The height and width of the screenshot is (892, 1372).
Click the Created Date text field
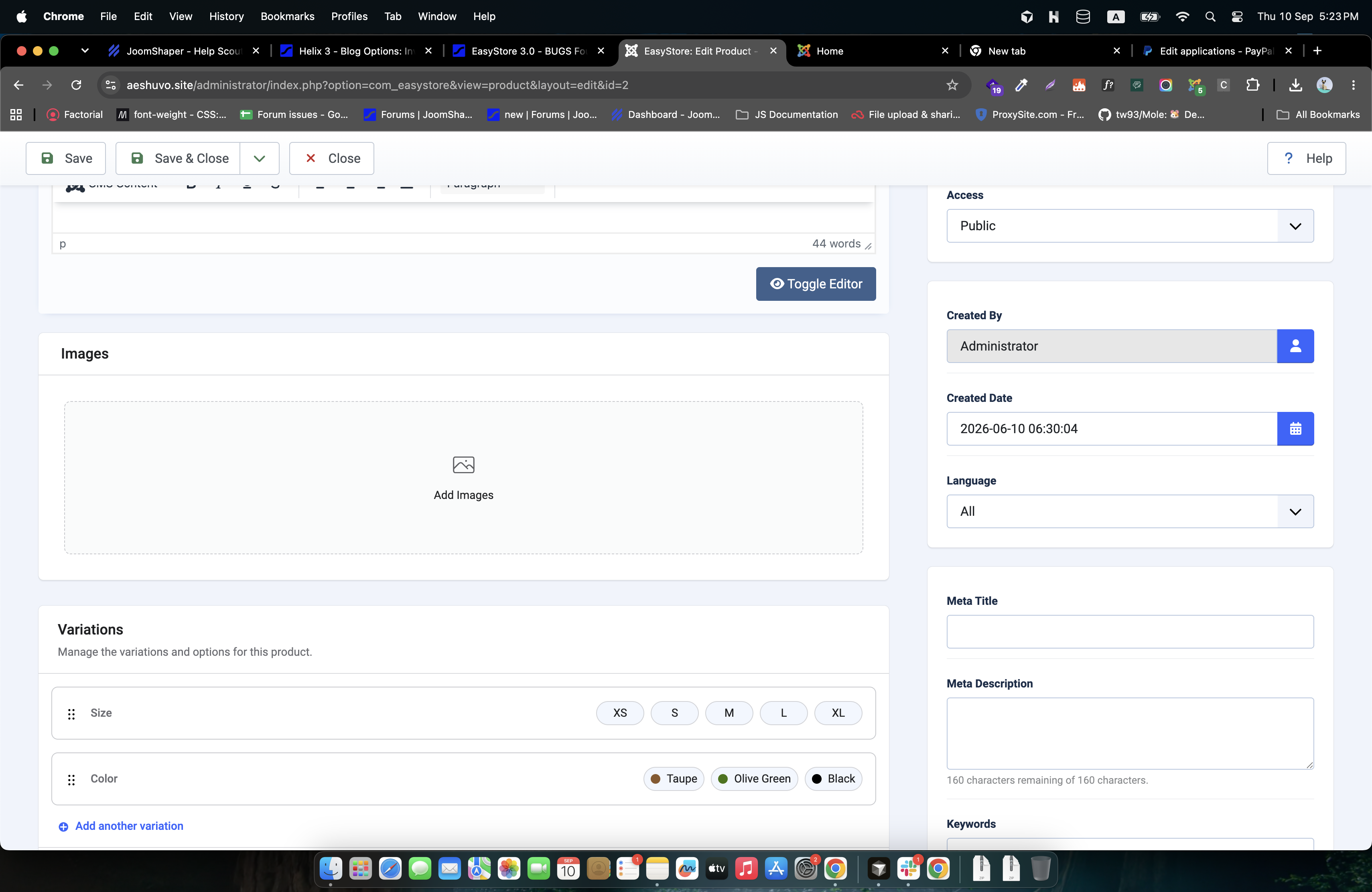[x=1112, y=428]
